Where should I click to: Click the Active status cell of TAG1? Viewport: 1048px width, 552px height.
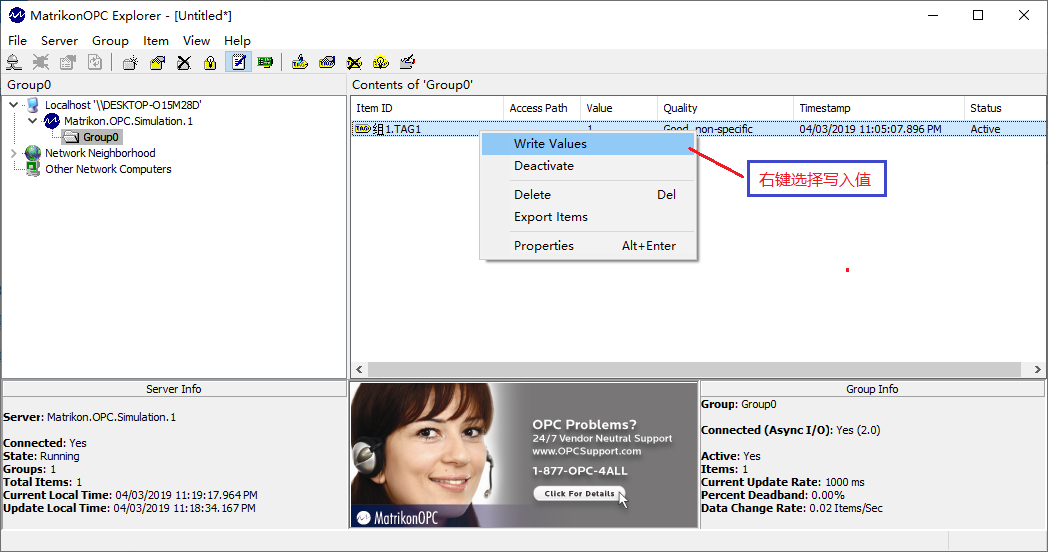[985, 129]
